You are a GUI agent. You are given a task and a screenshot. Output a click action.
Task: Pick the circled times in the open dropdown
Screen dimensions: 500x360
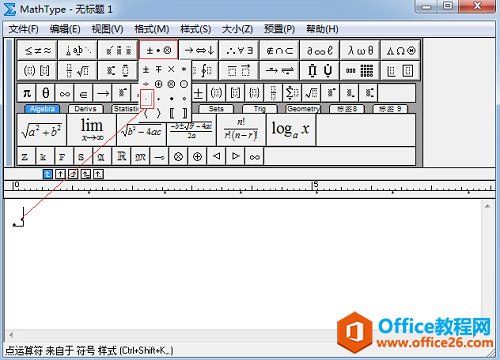(171, 84)
